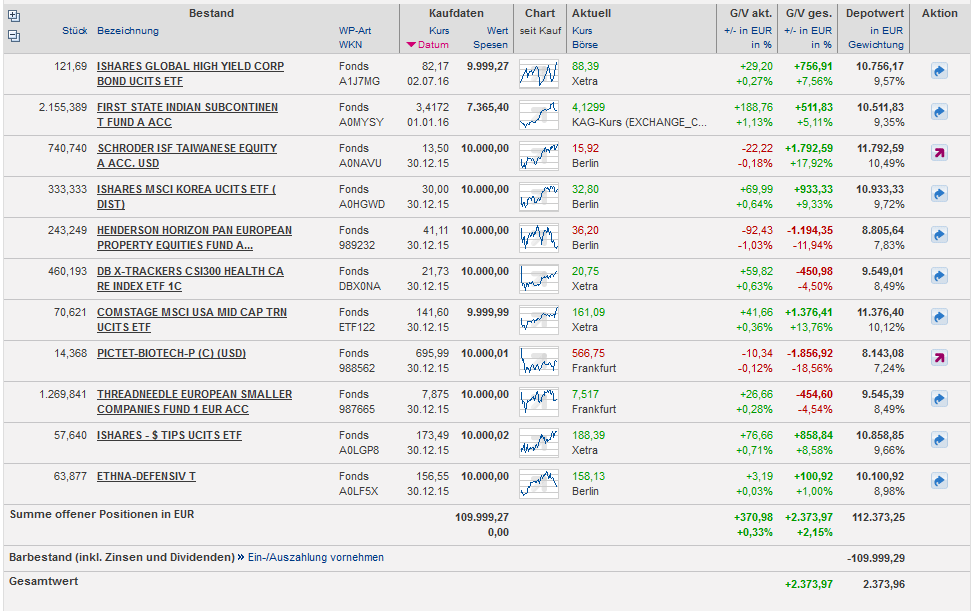971x611 pixels.
Task: Expand all positions with the plus icon
Action: [x=14, y=16]
